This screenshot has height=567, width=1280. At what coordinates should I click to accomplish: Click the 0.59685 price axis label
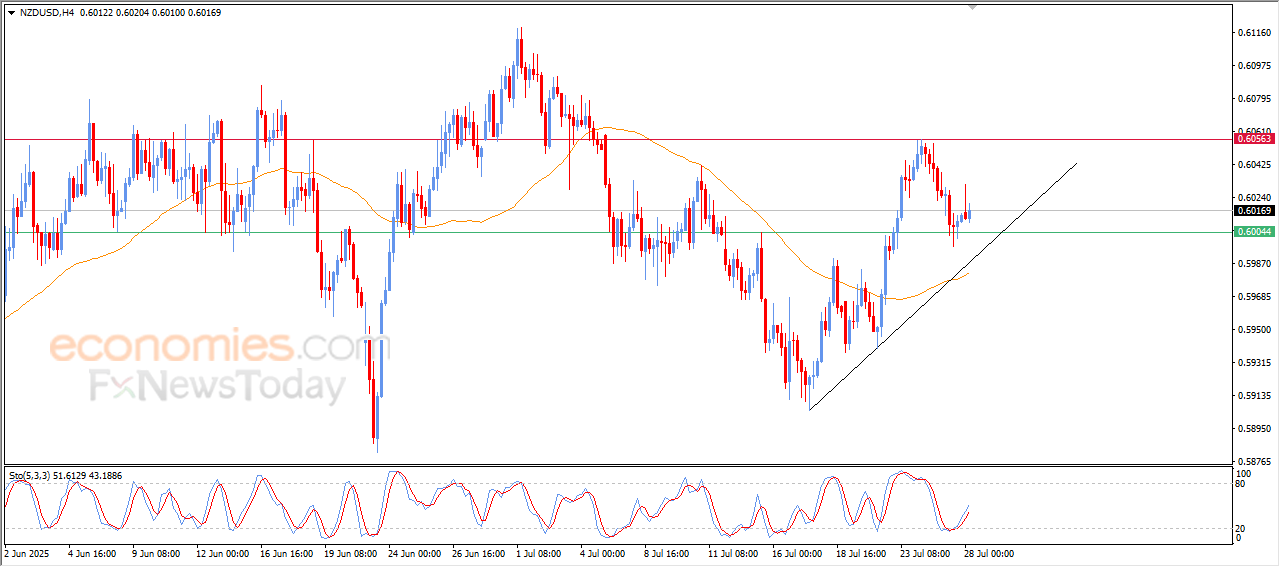1253,297
